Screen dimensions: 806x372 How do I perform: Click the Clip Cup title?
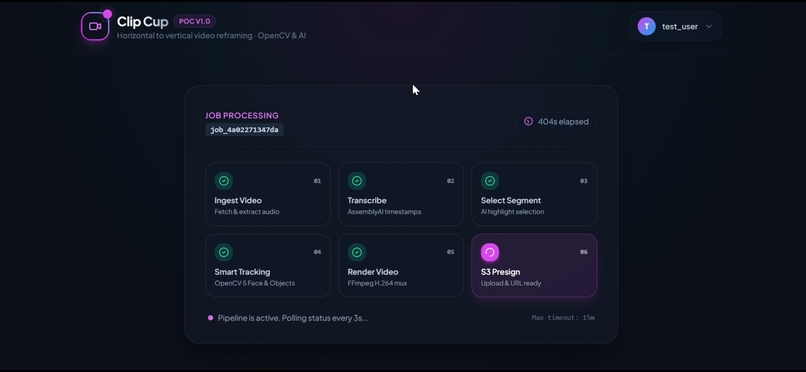(x=142, y=22)
